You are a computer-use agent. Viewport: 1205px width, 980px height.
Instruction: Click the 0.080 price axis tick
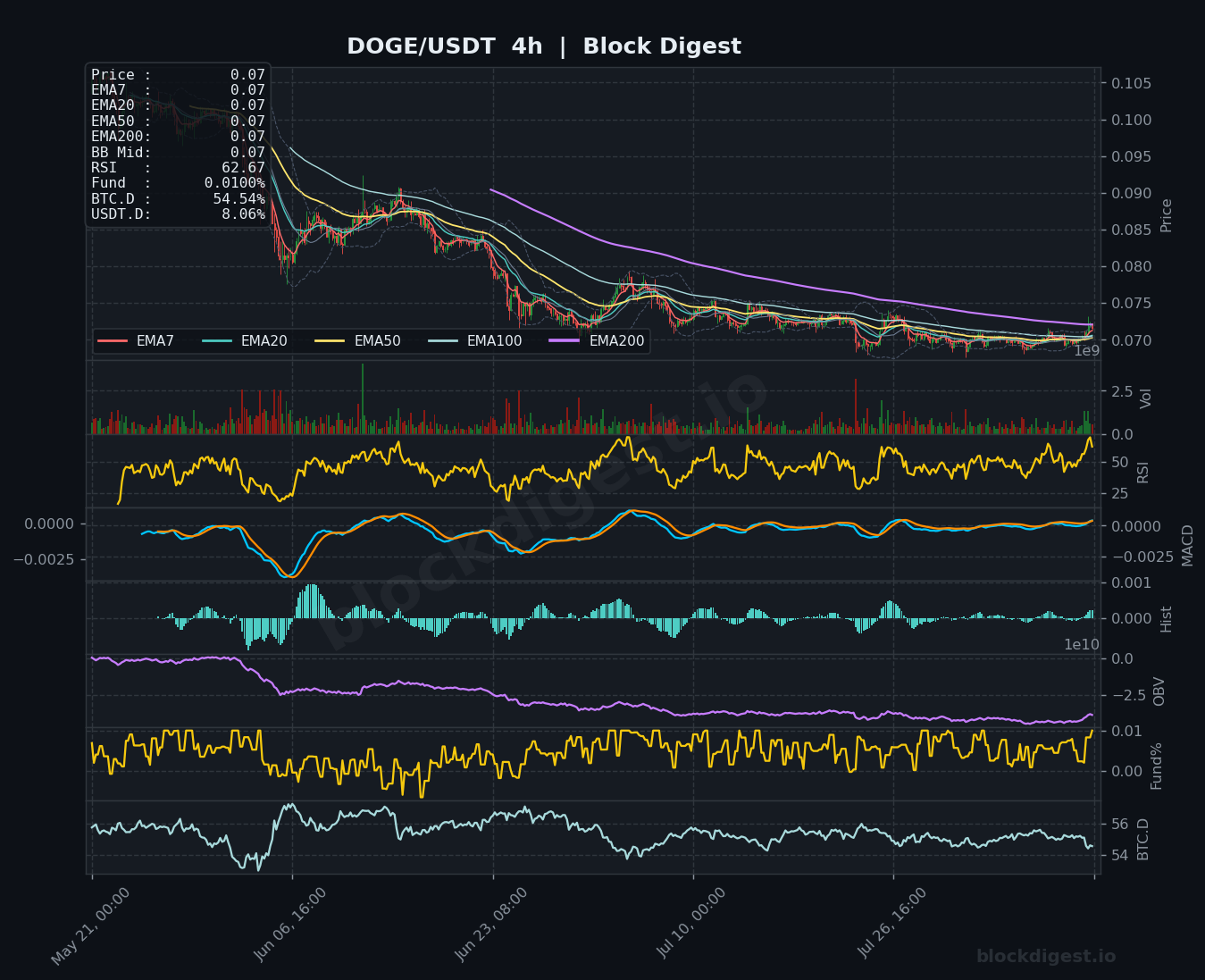[1131, 266]
